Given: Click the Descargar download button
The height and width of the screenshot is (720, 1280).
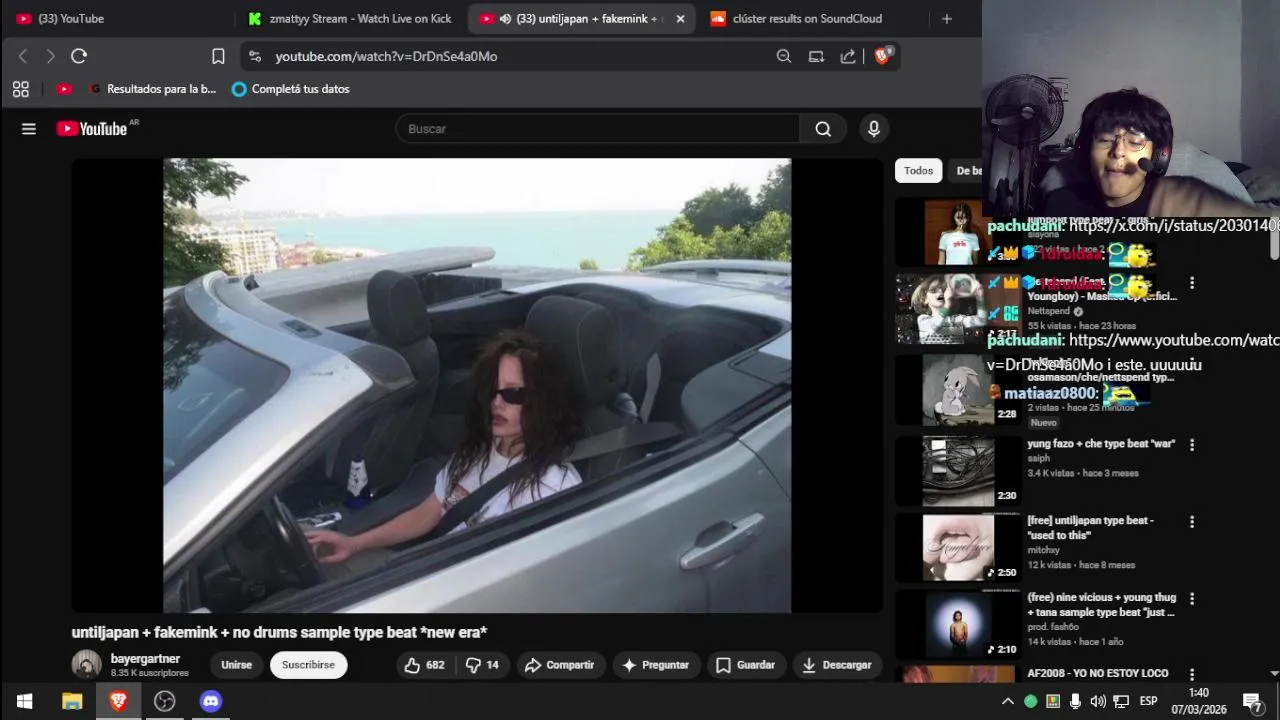Looking at the screenshot, I should coord(837,665).
